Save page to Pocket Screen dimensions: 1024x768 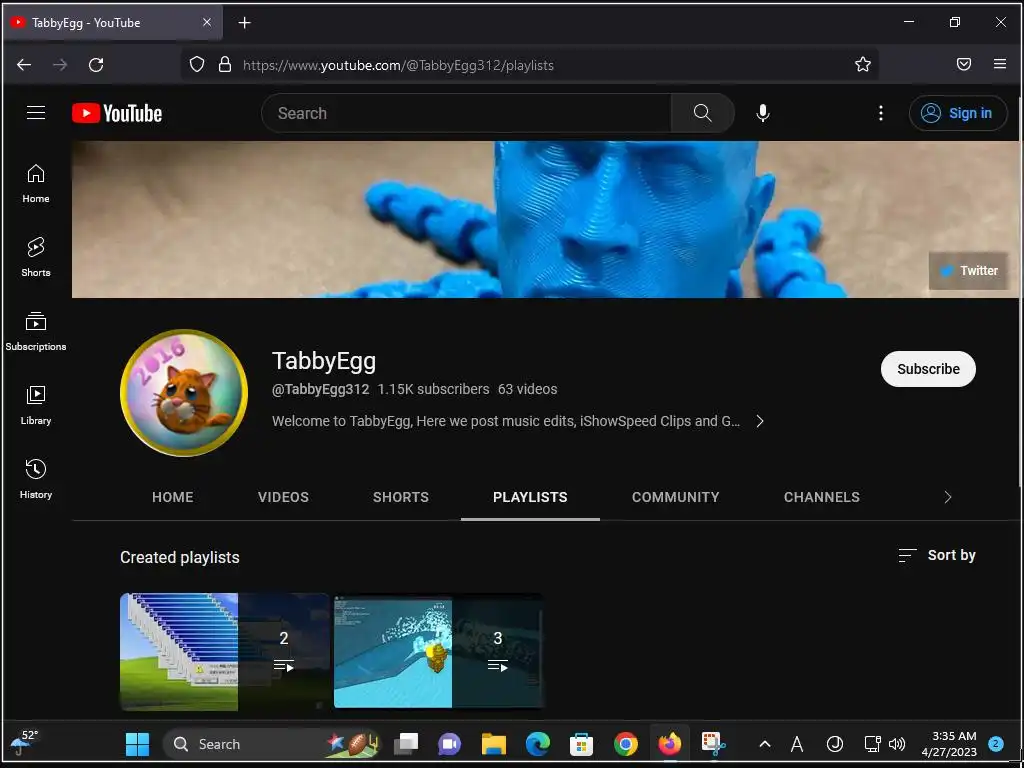964,64
